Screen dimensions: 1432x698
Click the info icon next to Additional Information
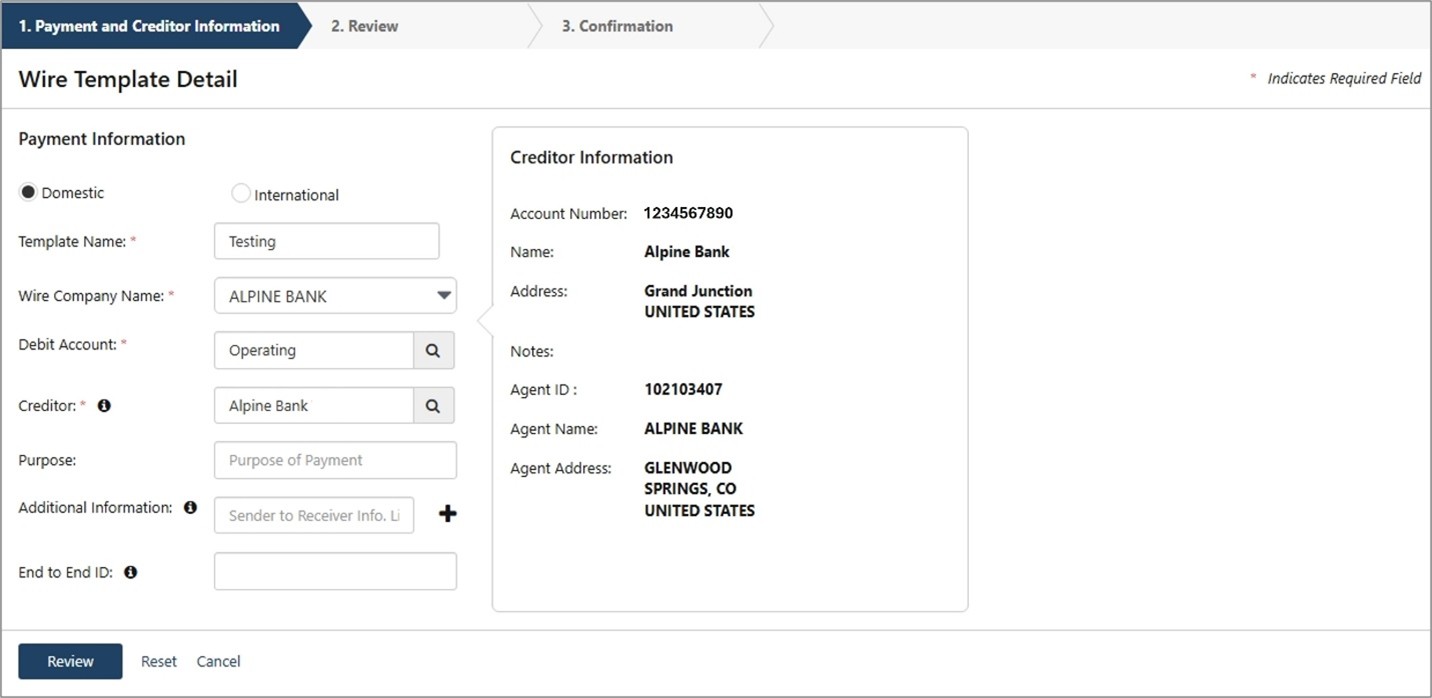[x=190, y=508]
